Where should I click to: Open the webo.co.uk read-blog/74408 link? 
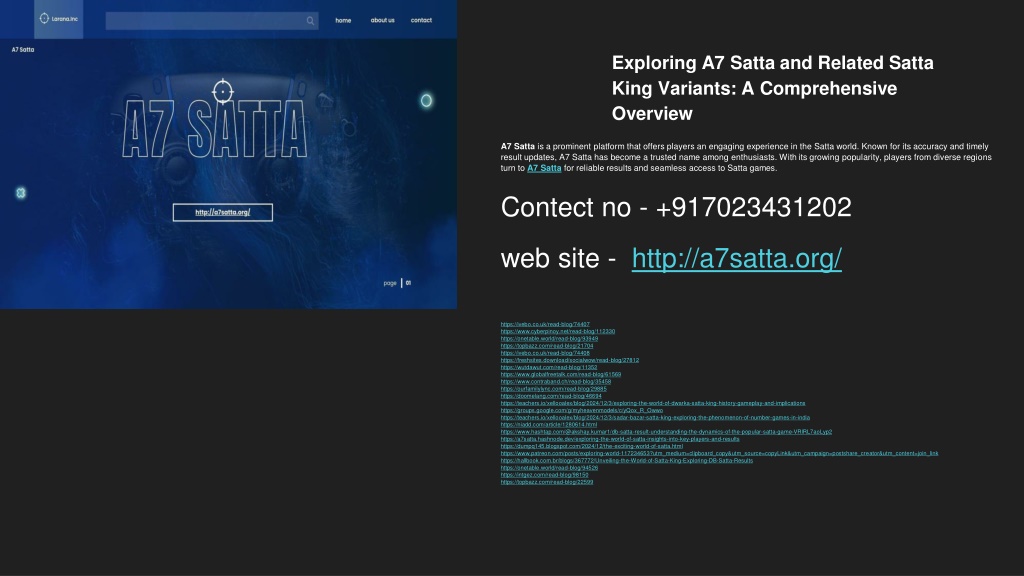tap(545, 353)
